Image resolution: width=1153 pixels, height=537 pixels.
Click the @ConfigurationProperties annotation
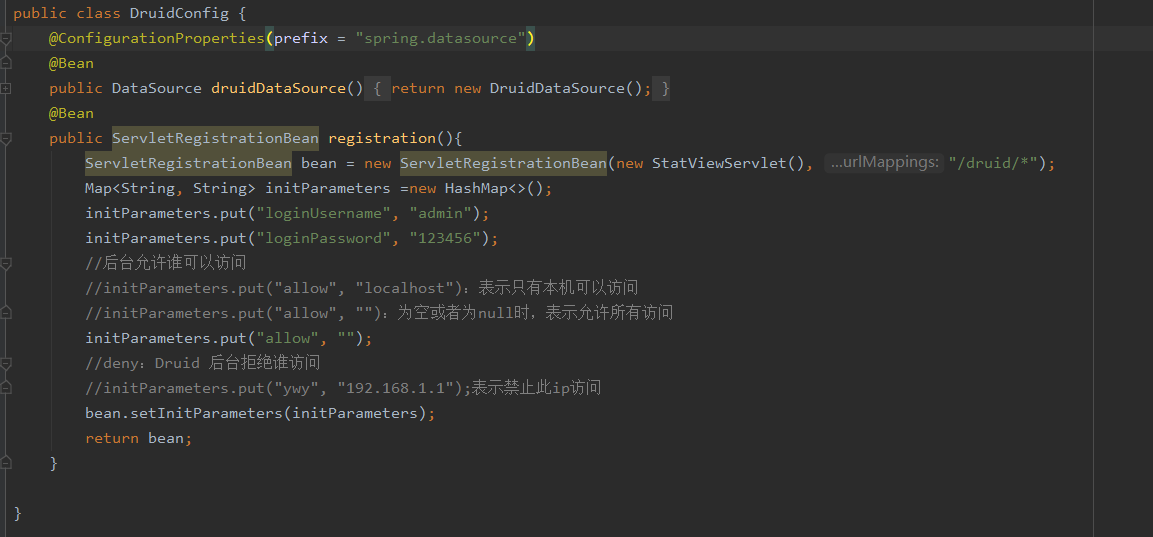157,38
